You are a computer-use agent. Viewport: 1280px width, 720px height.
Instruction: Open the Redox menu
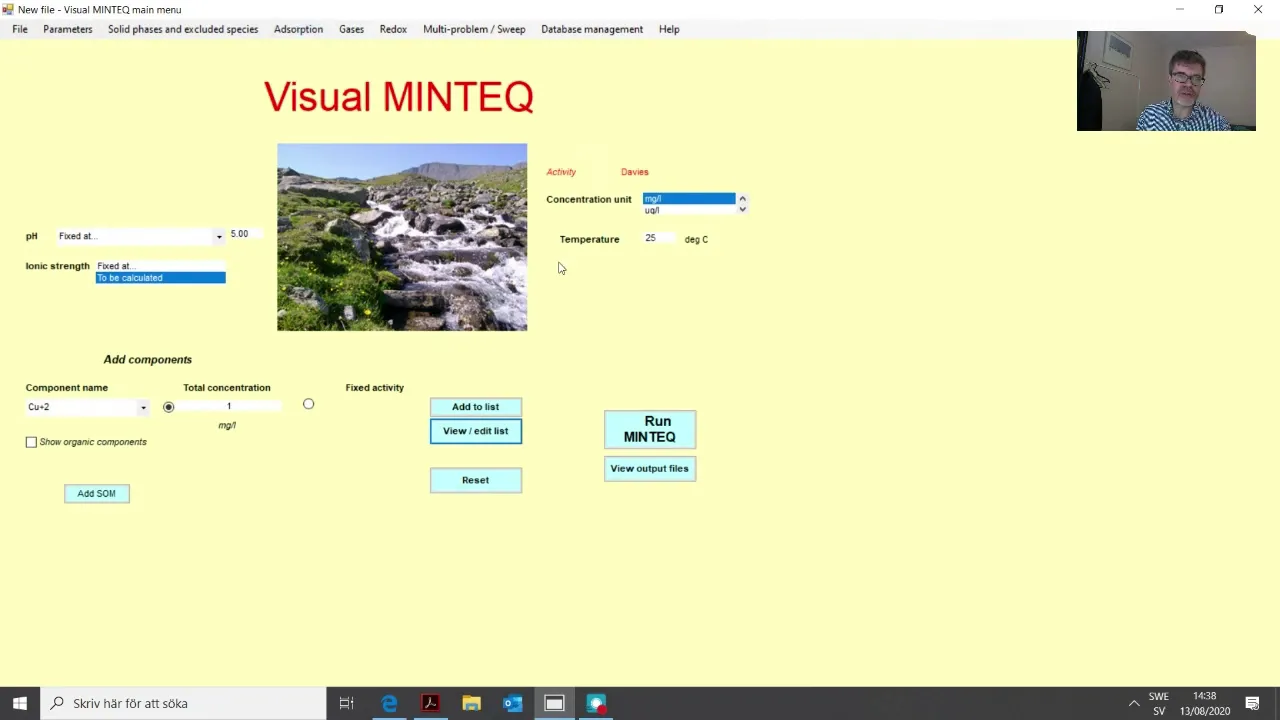tap(393, 29)
